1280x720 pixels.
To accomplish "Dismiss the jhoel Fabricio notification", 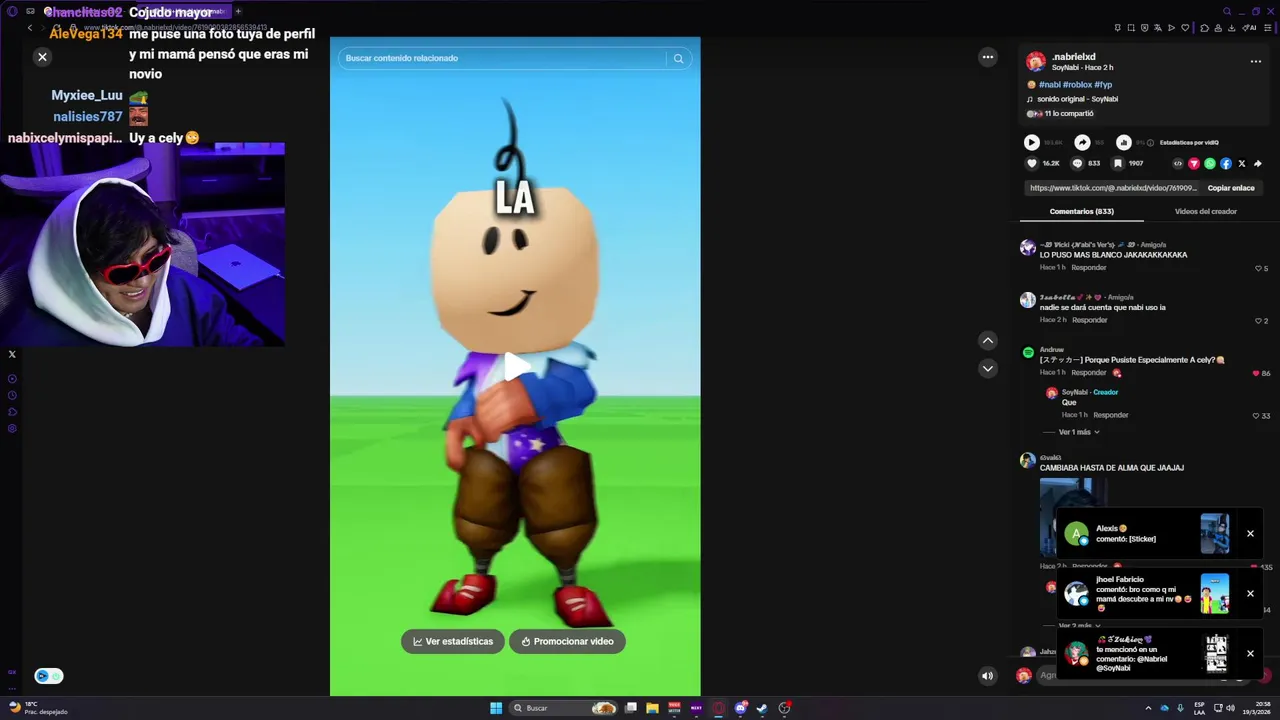I will point(1250,594).
